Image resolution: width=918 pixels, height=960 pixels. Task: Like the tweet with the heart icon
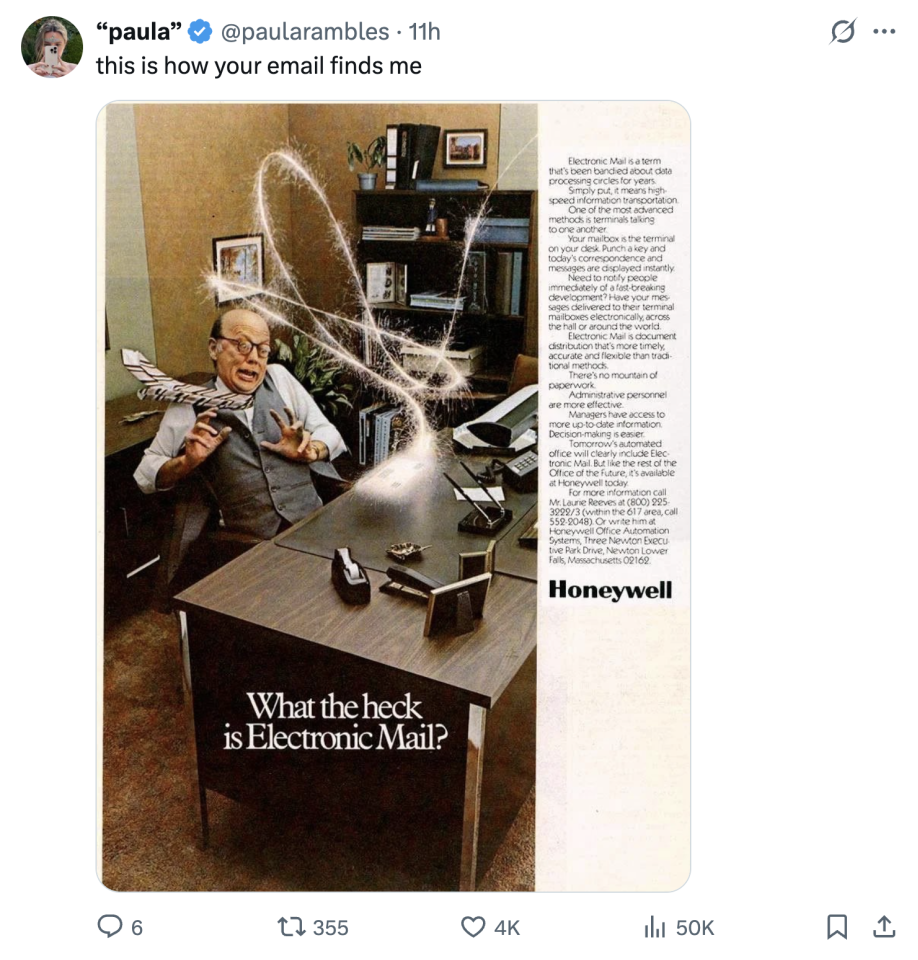coord(472,928)
